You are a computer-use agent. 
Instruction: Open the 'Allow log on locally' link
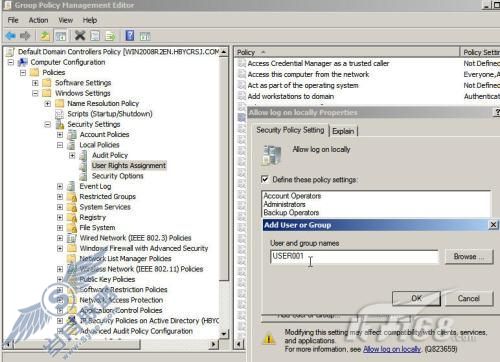[x=392, y=349]
